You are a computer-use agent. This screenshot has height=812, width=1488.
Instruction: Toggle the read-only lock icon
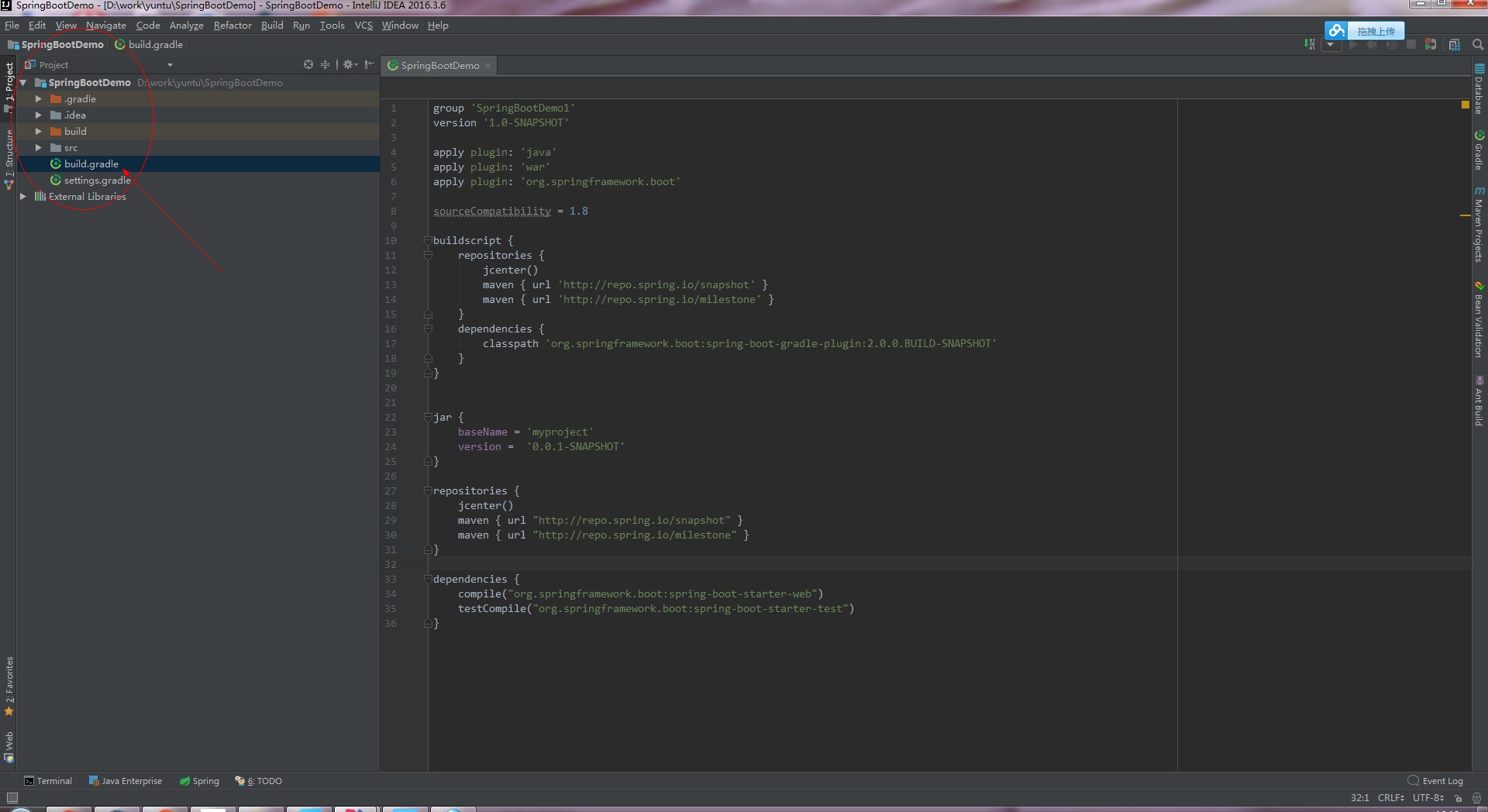[x=1459, y=798]
